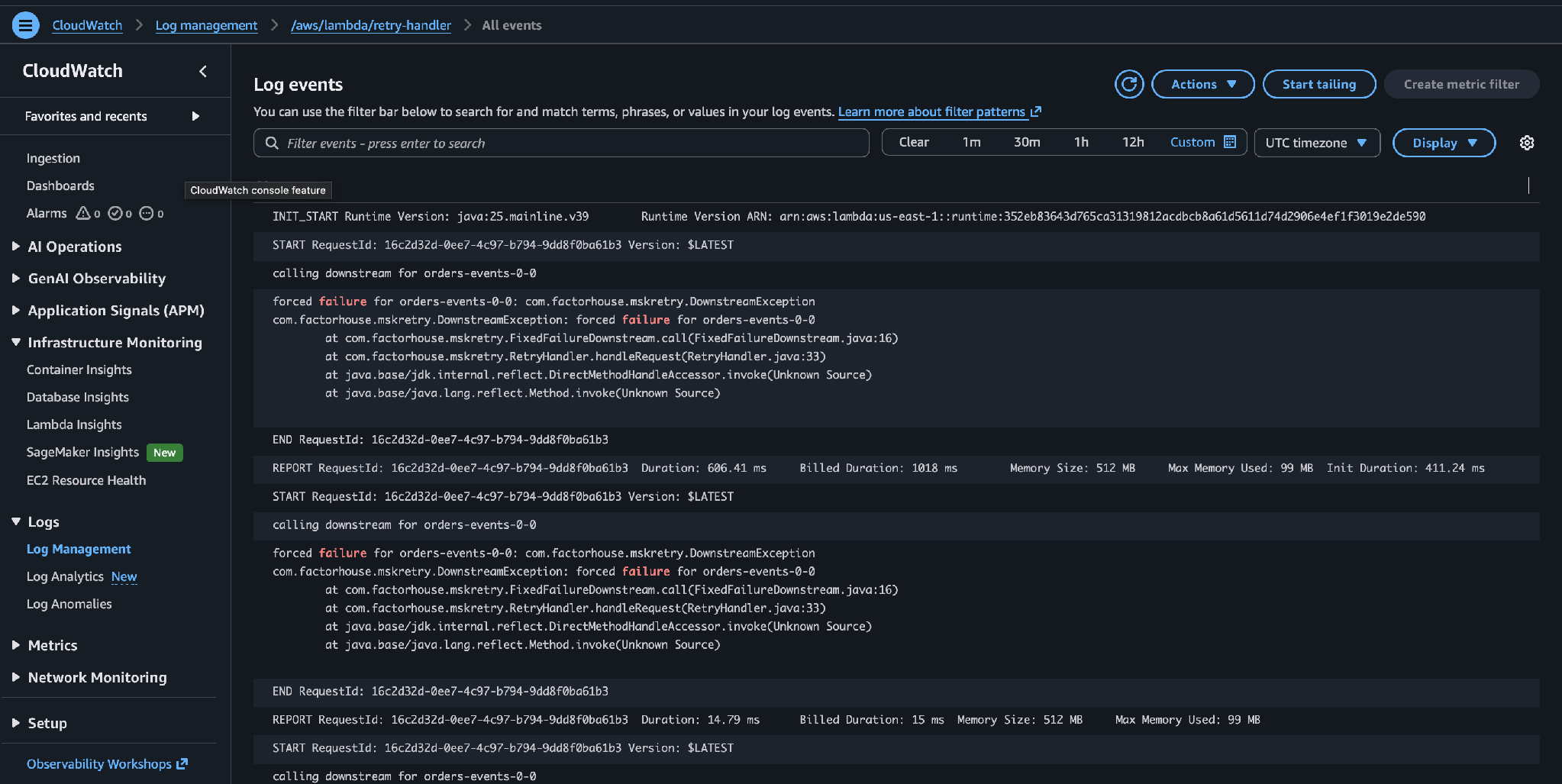Open log events settings gear icon
Screen dimensions: 1562x784
(x=1527, y=143)
